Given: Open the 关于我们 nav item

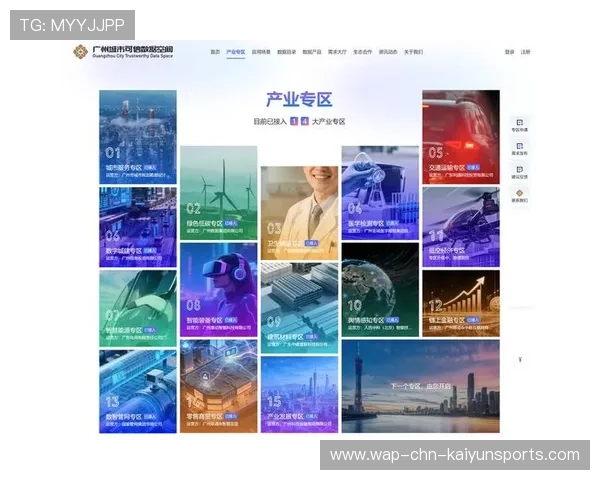Looking at the screenshot, I should pyautogui.click(x=413, y=52).
